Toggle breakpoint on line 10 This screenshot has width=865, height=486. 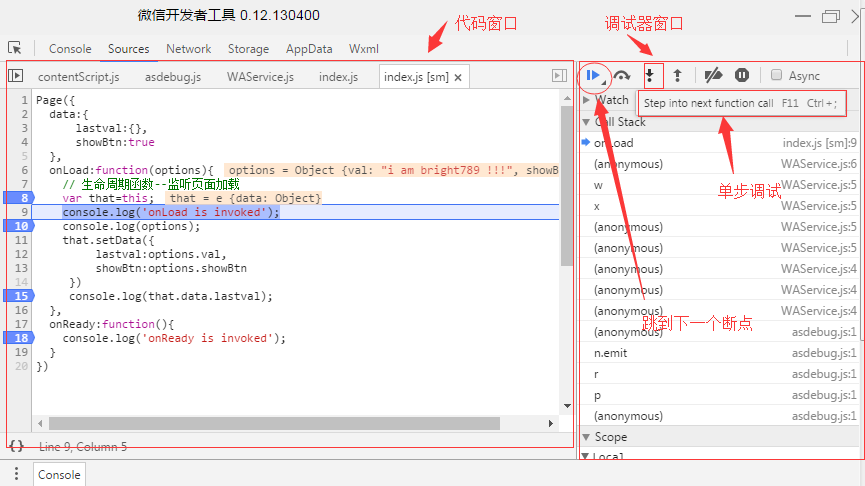click(x=19, y=226)
